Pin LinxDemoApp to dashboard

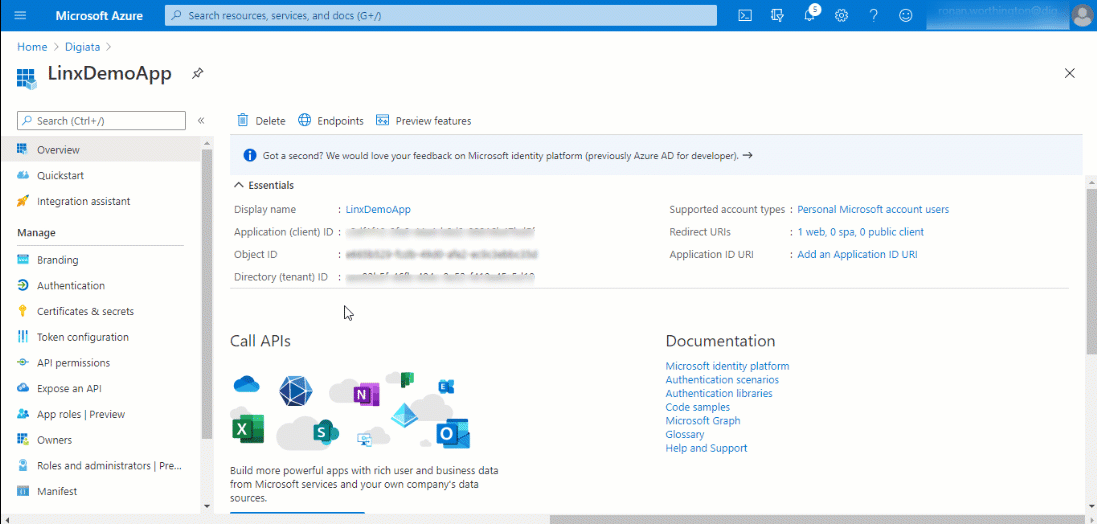(x=198, y=73)
